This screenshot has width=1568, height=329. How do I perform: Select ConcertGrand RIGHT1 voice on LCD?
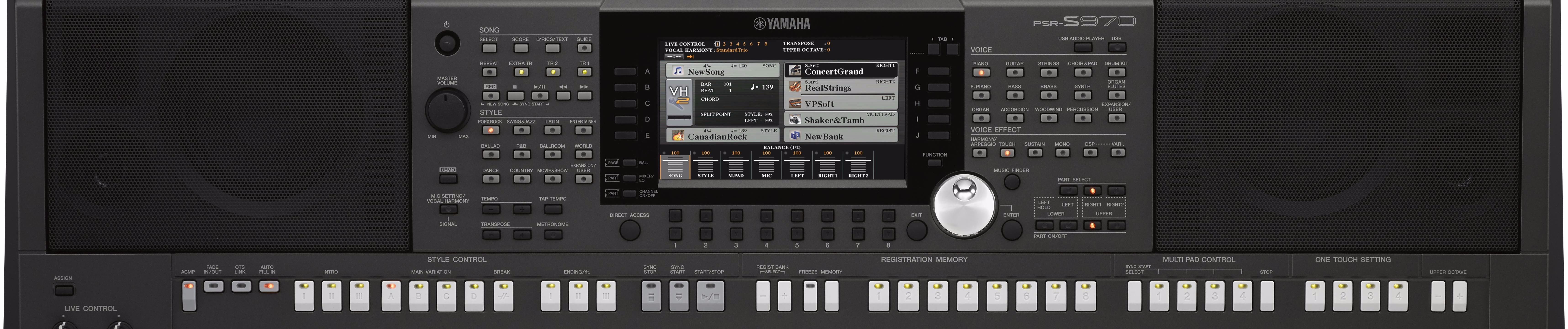click(x=841, y=70)
